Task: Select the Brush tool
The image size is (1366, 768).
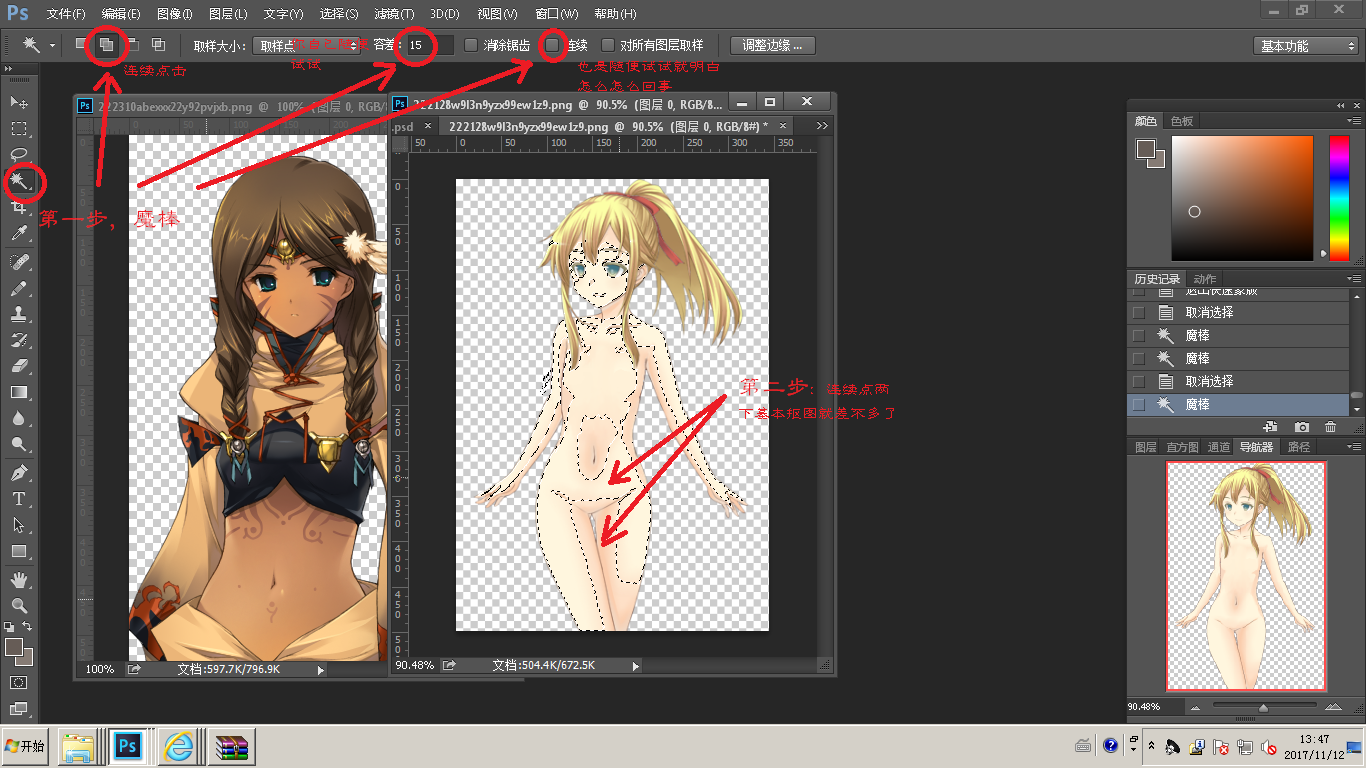Action: click(19, 288)
